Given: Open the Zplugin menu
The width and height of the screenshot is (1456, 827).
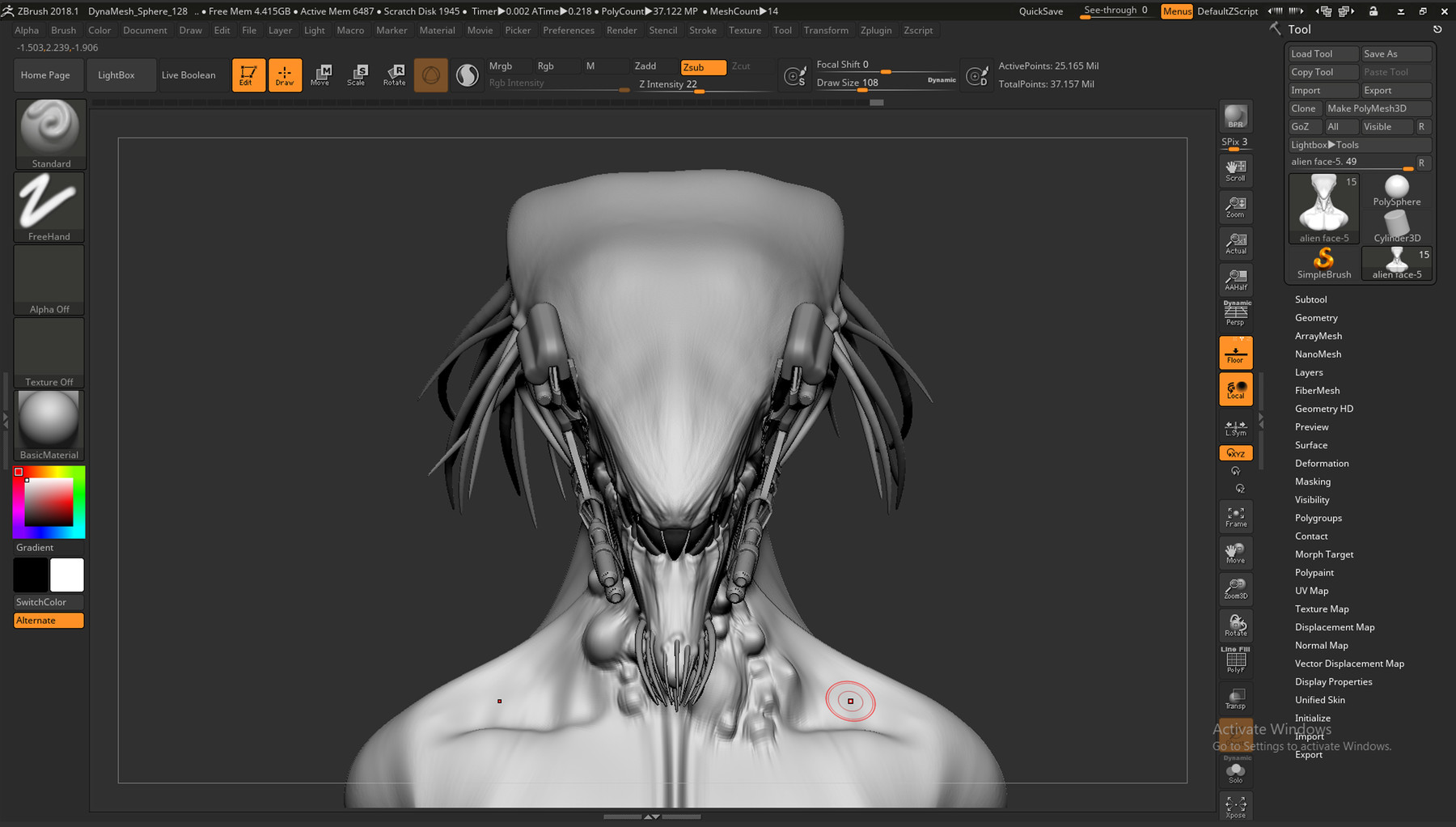Looking at the screenshot, I should coord(876,30).
